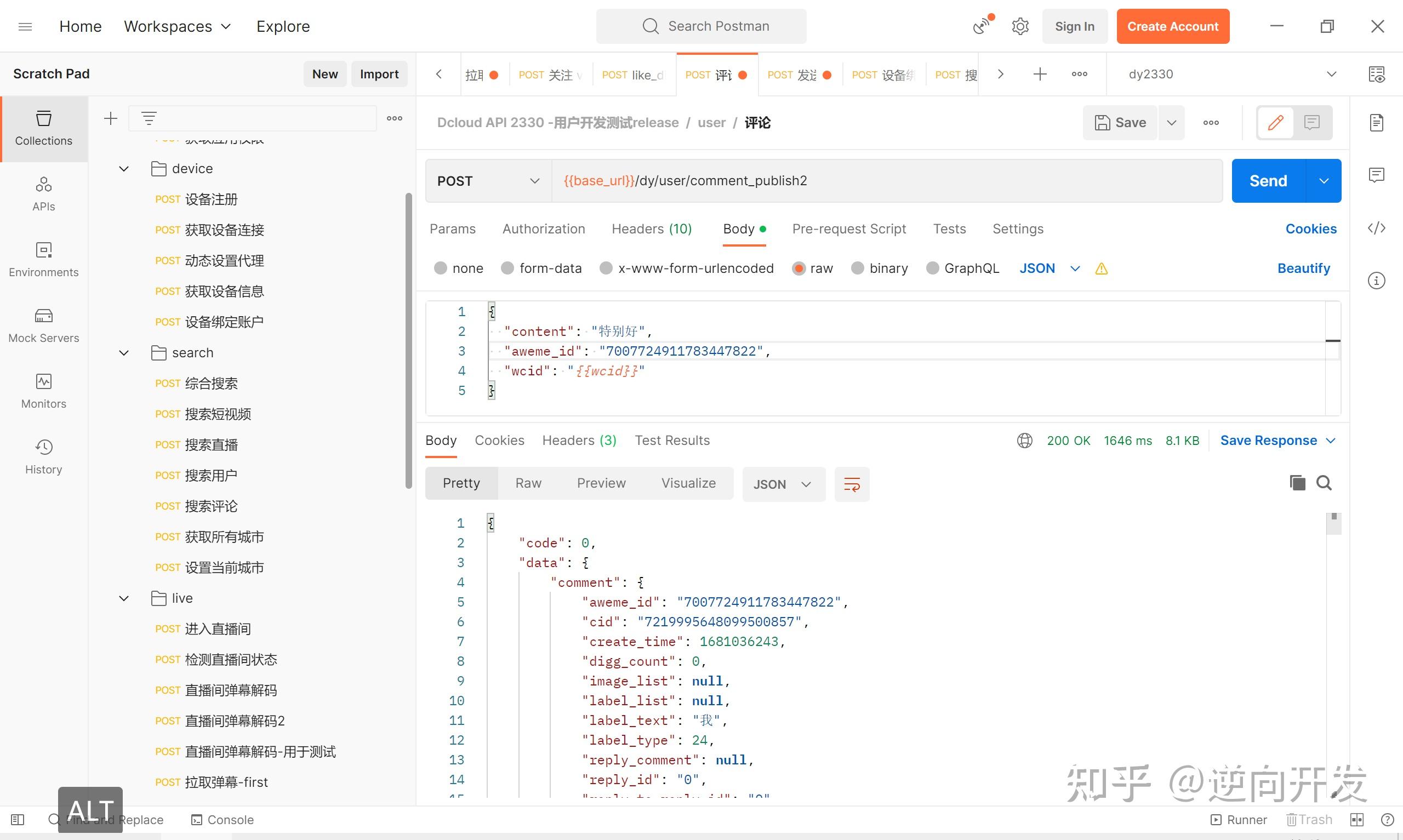Click the Beautify link
Screen dimensions: 1403x840
coord(1303,268)
